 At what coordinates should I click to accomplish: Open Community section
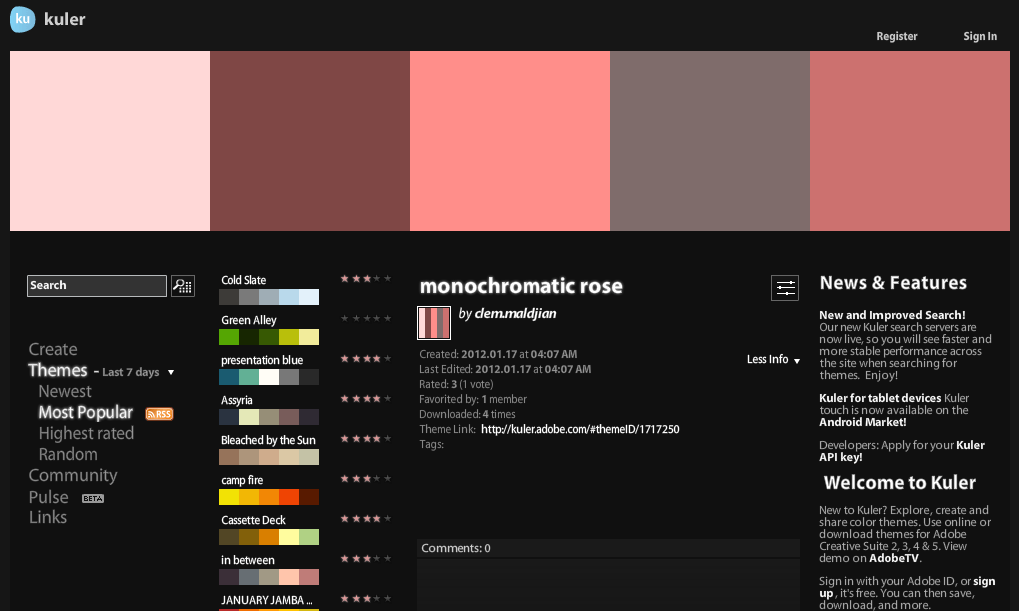coord(73,476)
